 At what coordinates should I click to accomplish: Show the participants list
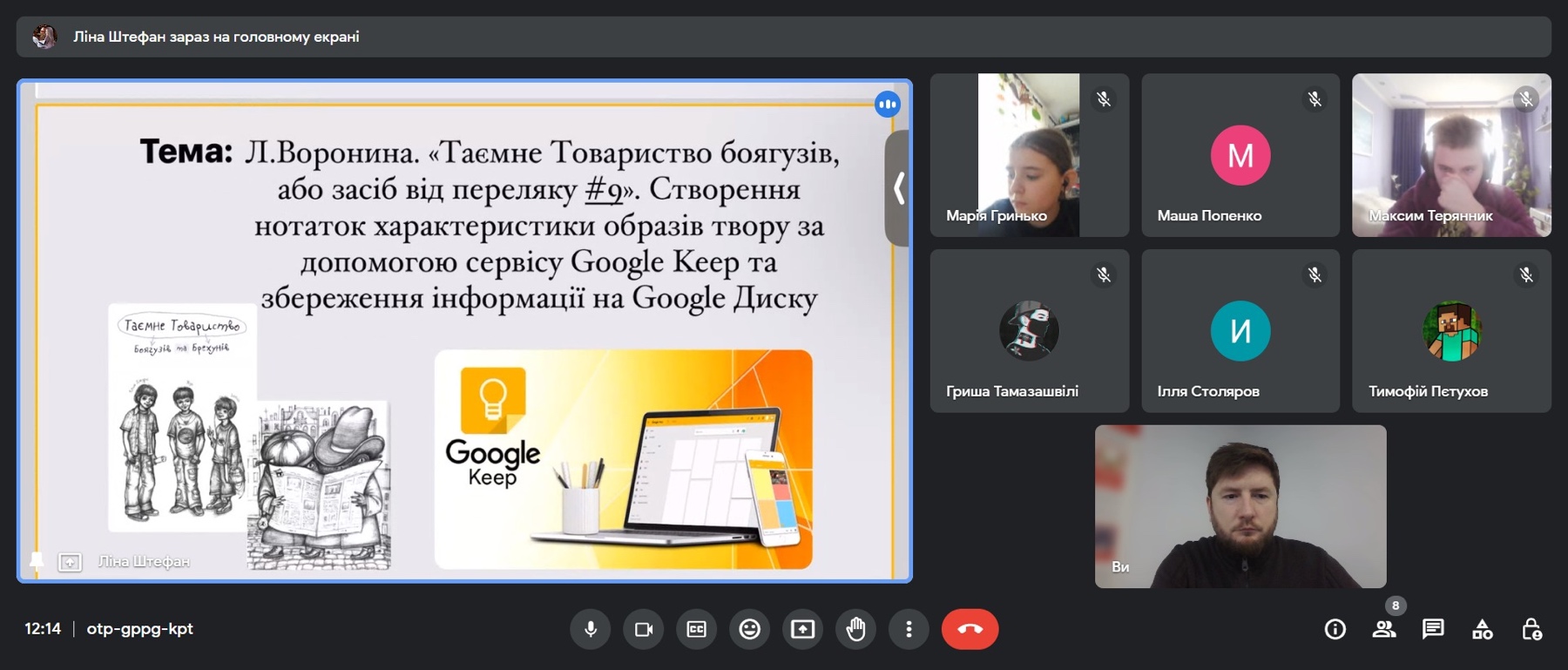pos(1383,629)
